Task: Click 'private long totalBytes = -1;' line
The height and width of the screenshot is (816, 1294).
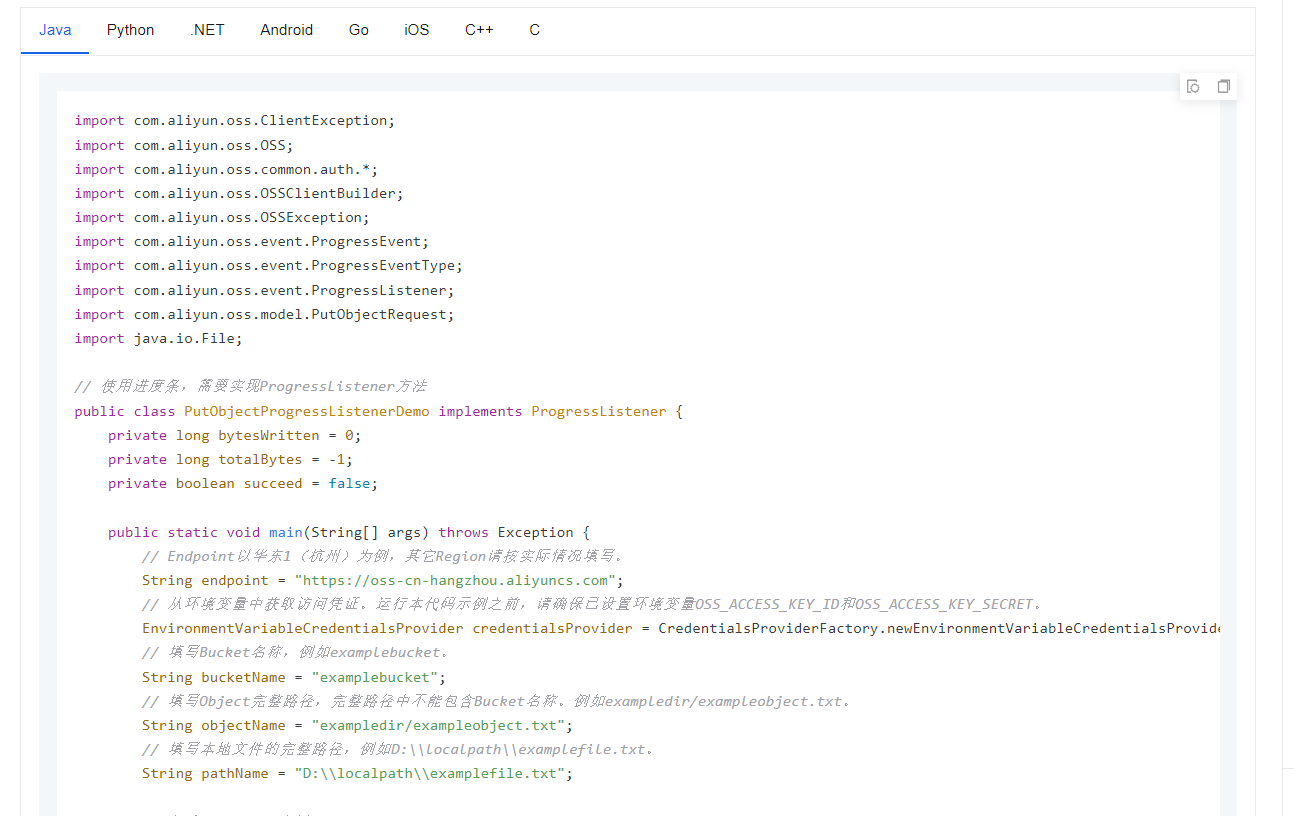Action: 231,459
